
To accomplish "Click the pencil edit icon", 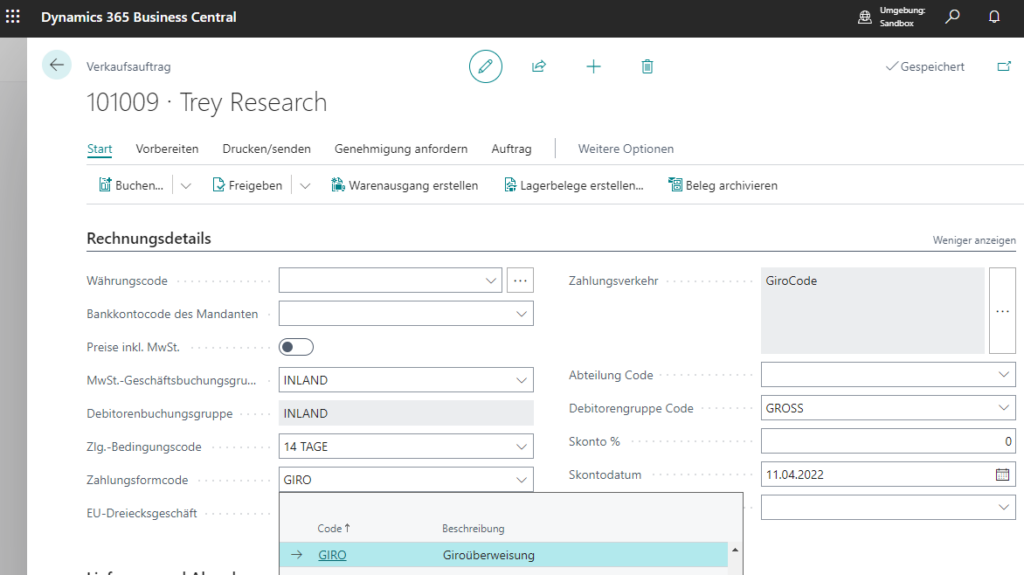I will point(486,66).
